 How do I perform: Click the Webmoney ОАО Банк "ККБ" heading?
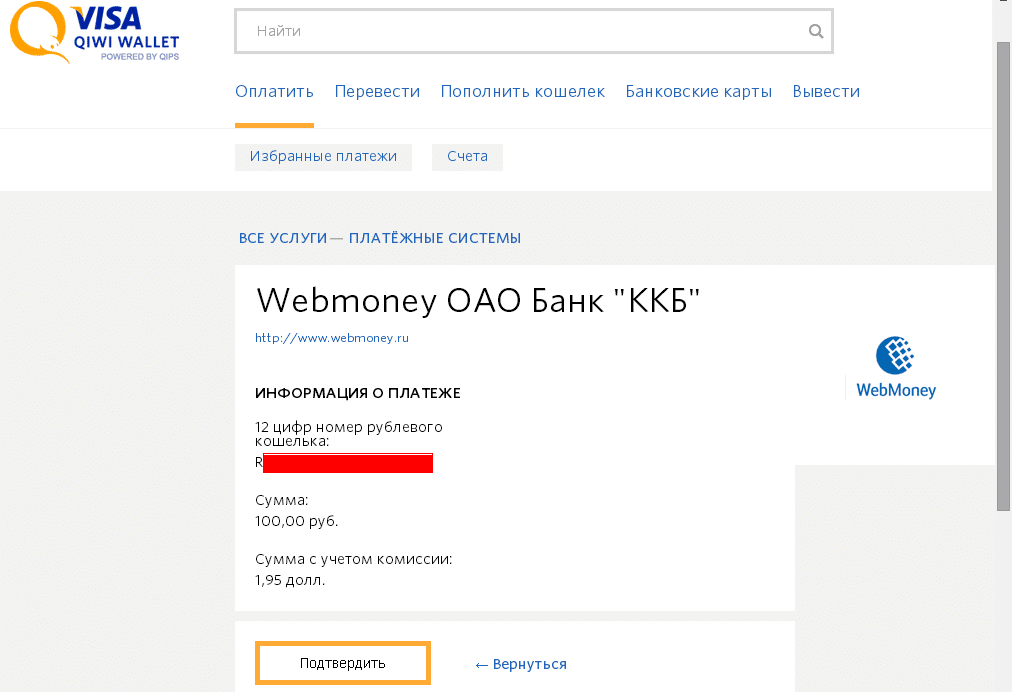478,300
